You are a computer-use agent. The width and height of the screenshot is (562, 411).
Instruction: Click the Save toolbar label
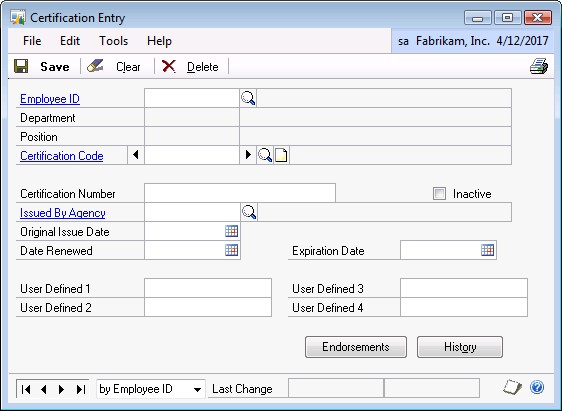pos(55,67)
